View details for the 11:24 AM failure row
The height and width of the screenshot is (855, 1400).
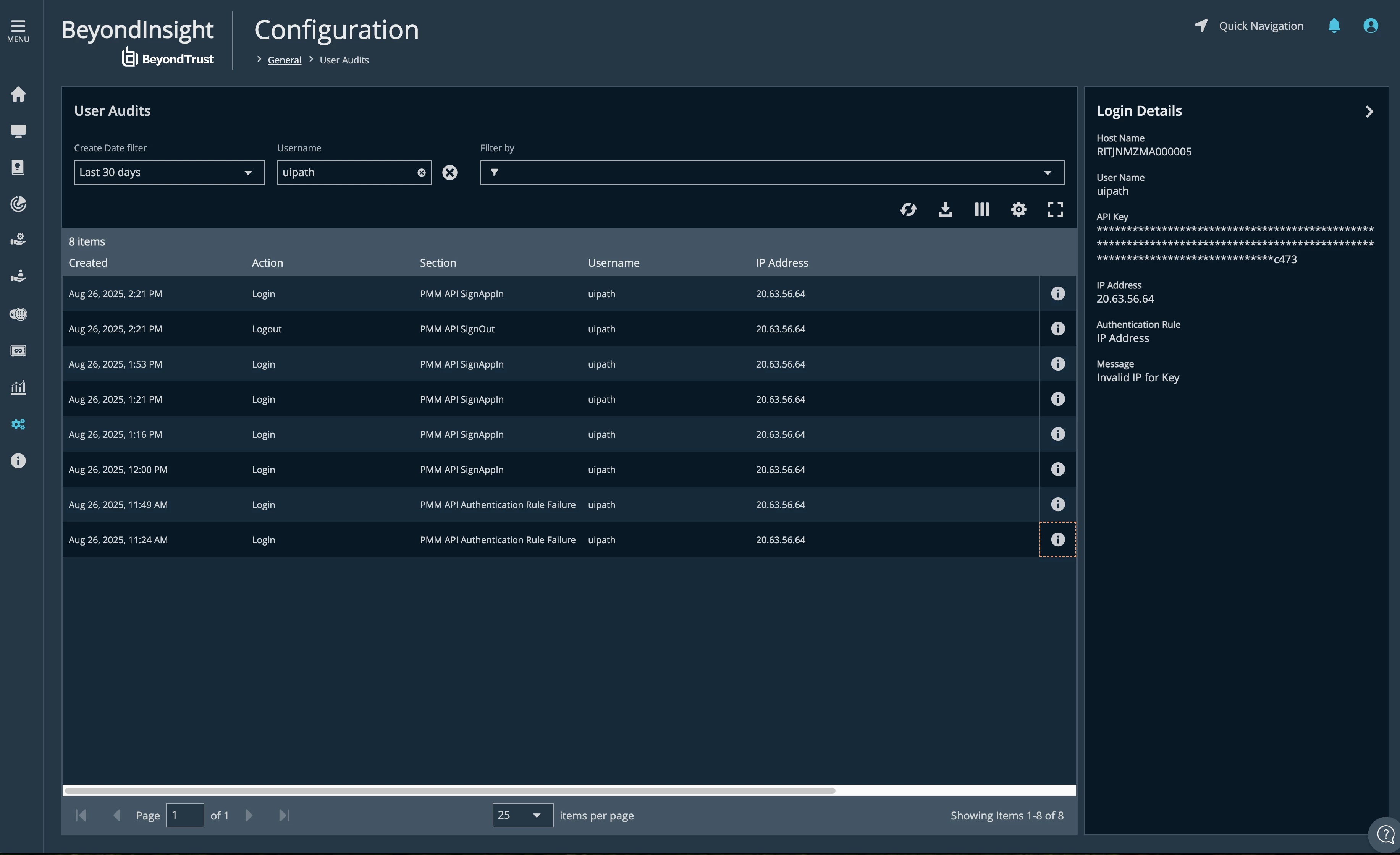[1057, 540]
